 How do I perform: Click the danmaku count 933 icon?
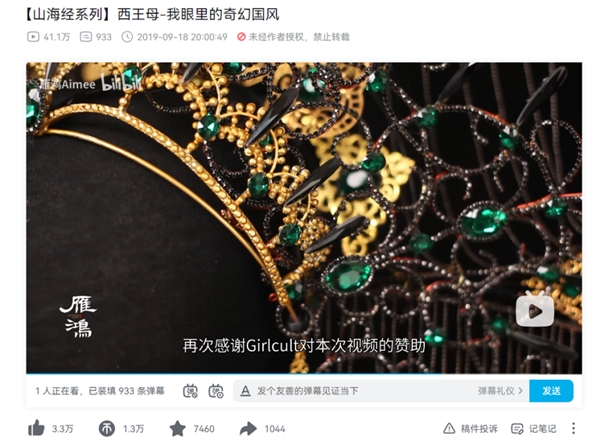[x=86, y=37]
